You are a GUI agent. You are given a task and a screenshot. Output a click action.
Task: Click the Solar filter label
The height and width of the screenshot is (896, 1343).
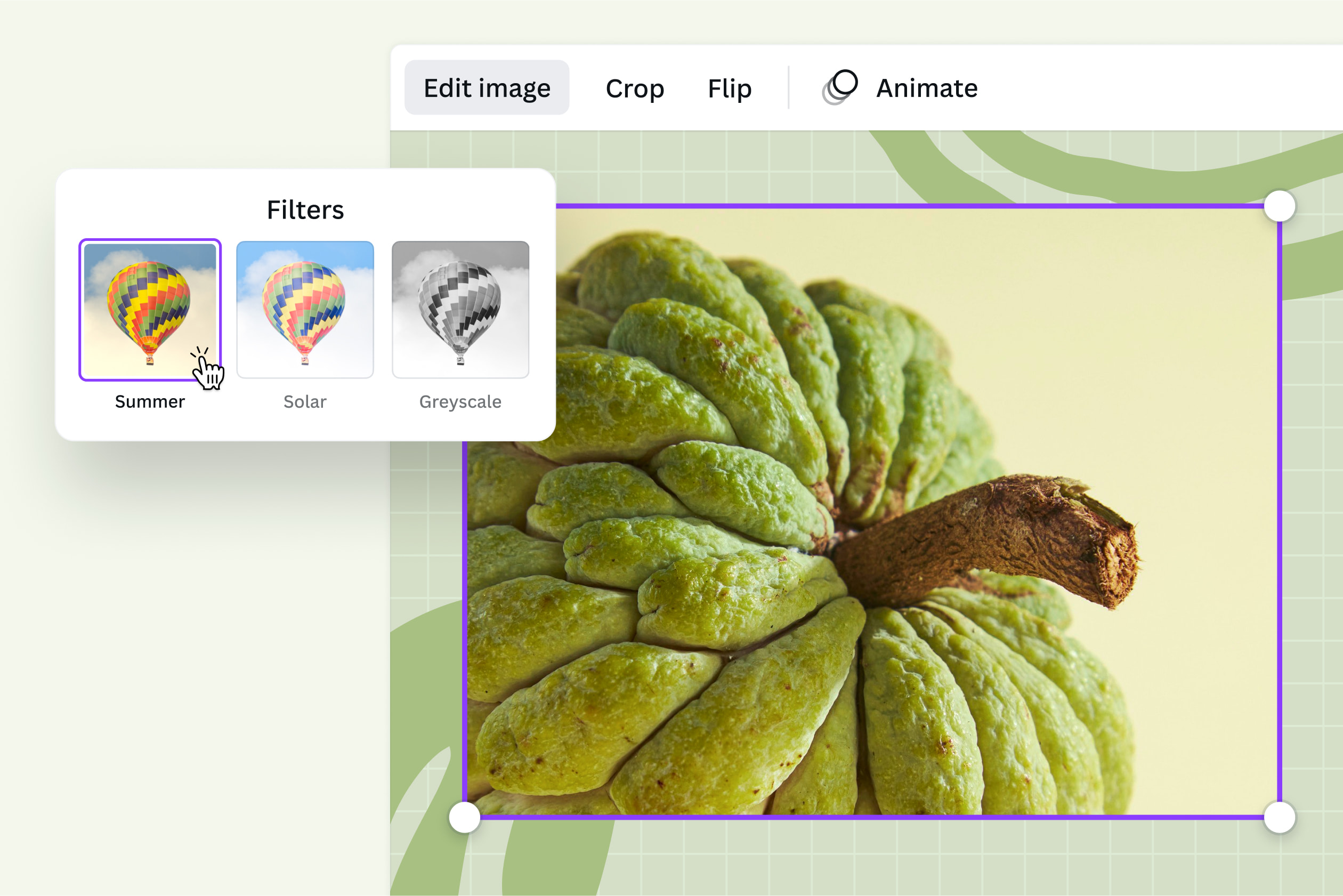pyautogui.click(x=304, y=401)
